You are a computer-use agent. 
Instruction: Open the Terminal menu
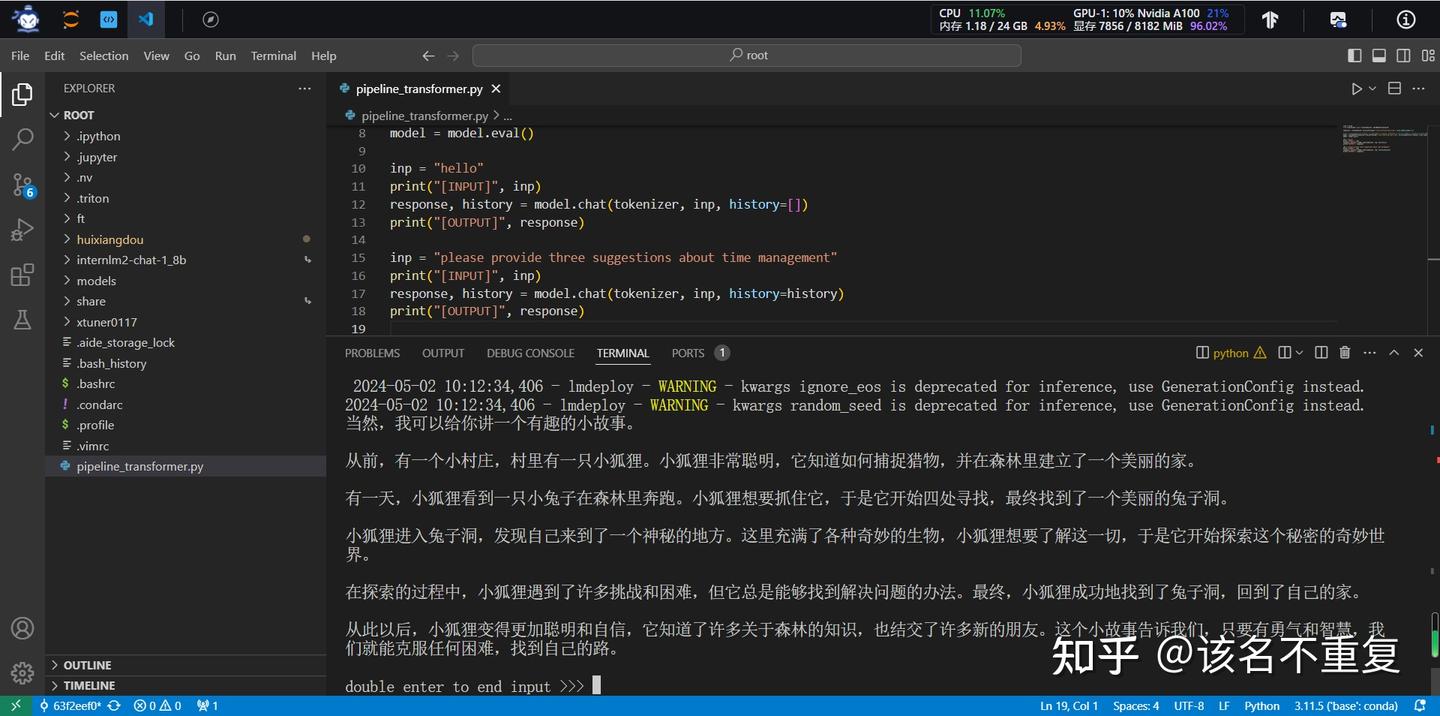pos(272,55)
